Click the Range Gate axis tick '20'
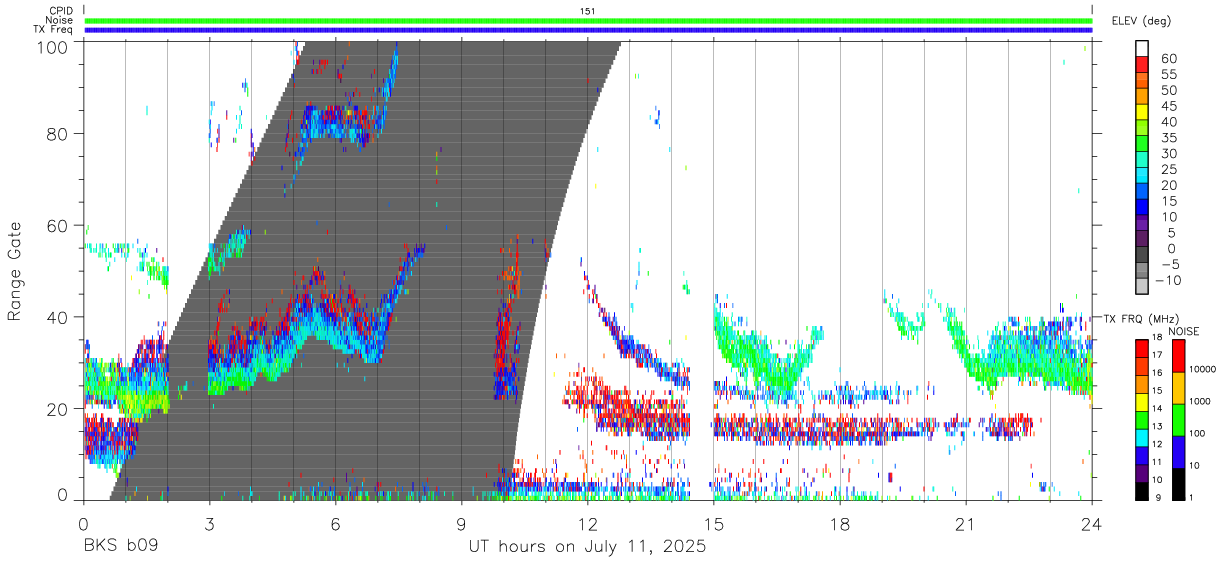This screenshot has height=567, width=1228. coord(56,409)
